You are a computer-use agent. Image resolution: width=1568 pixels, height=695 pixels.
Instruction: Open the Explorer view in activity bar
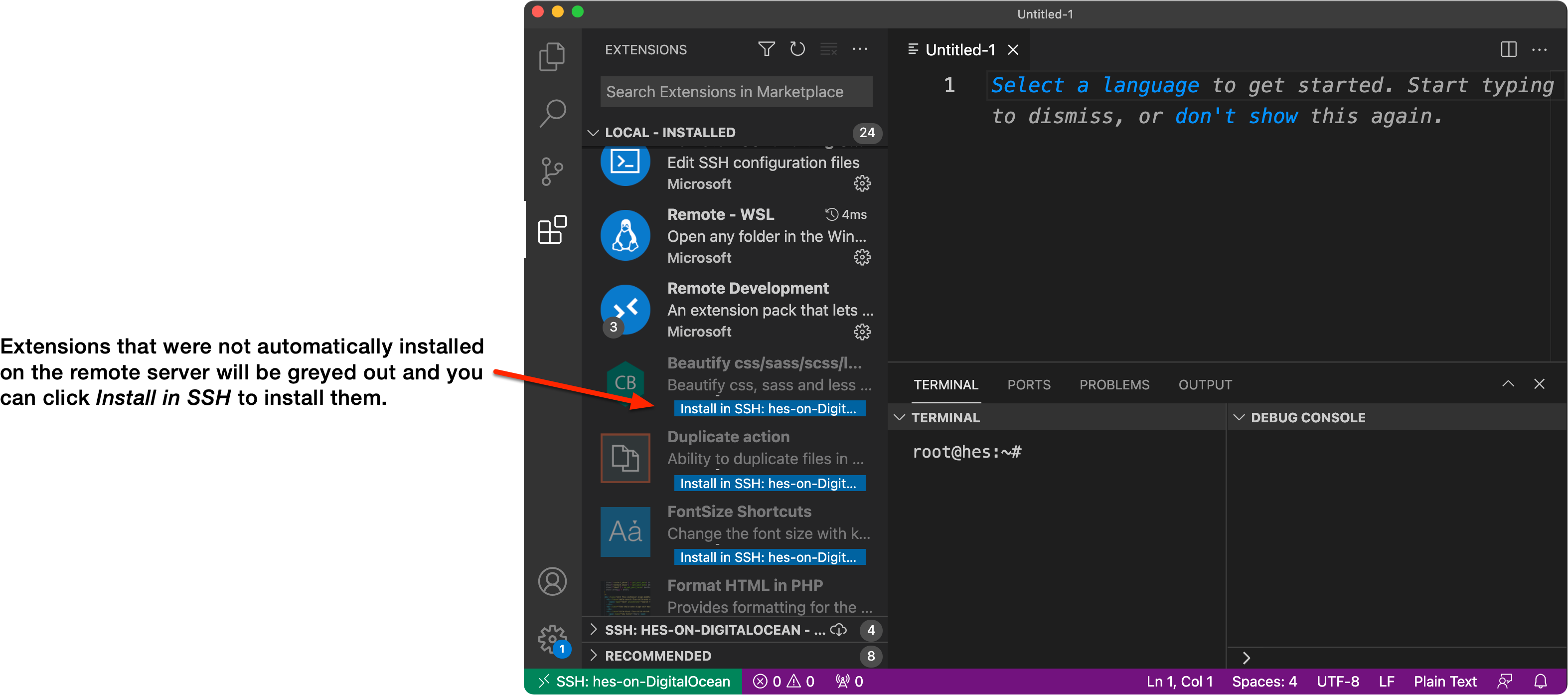point(552,57)
